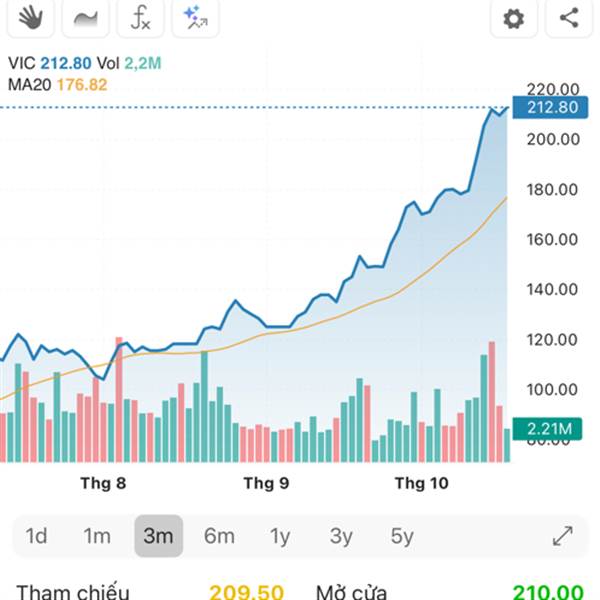Switch to 1d timeframe

coord(37,536)
